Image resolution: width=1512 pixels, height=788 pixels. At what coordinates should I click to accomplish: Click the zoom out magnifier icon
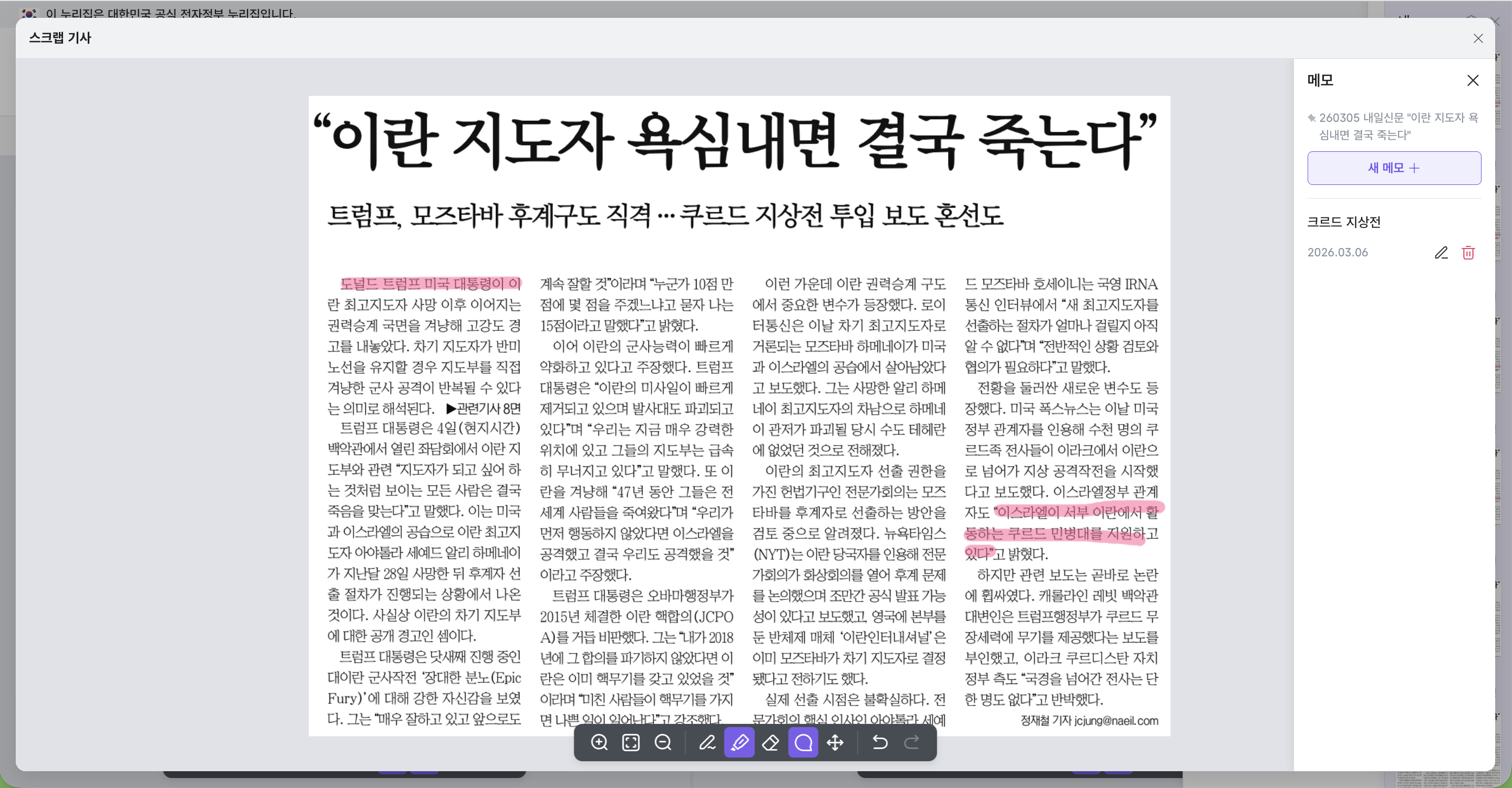point(662,742)
